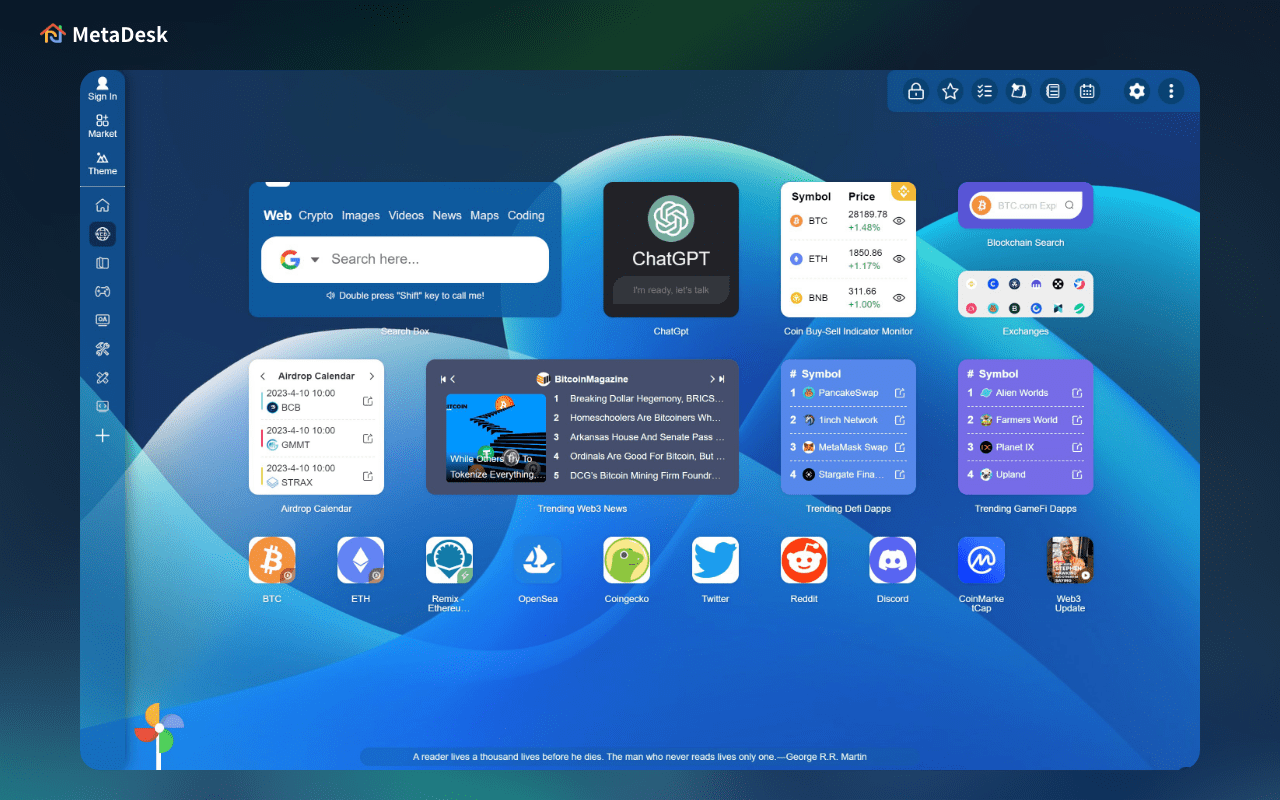This screenshot has width=1280, height=800.
Task: Select the Crypto search tab
Action: click(x=316, y=215)
